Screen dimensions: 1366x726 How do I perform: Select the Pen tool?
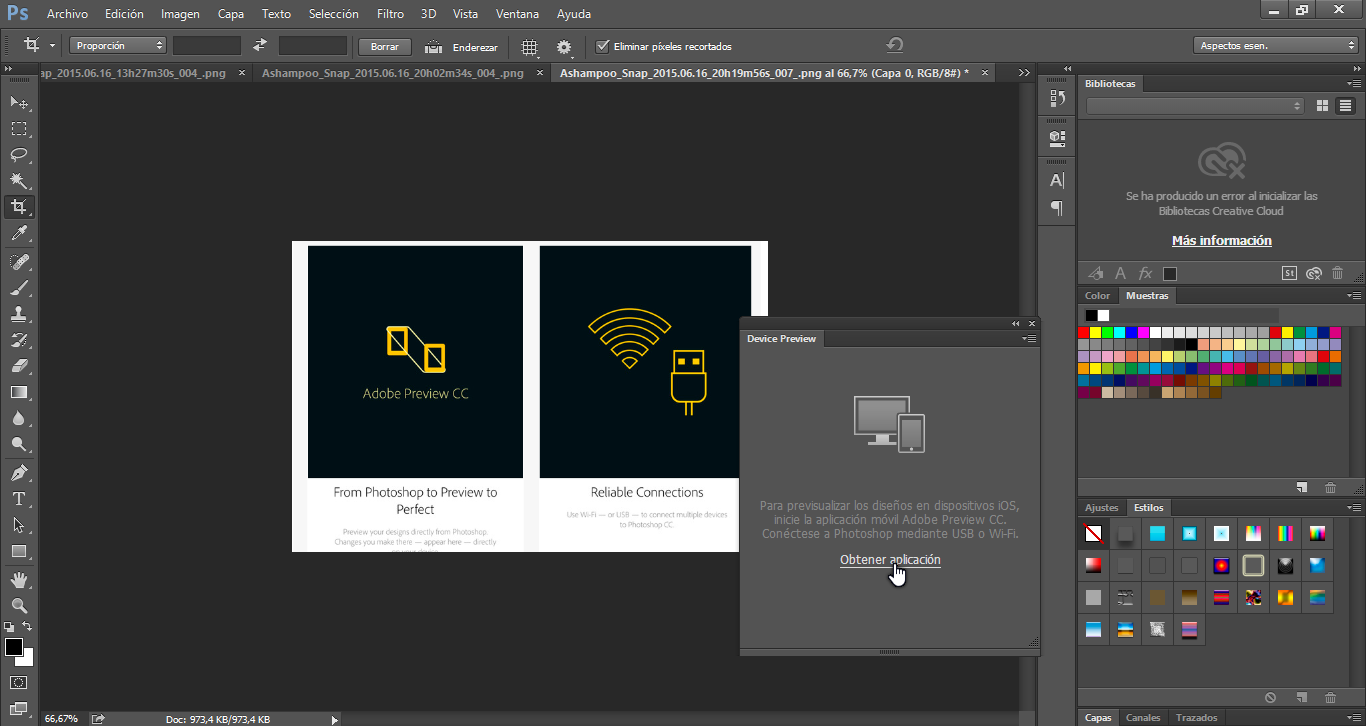click(19, 473)
